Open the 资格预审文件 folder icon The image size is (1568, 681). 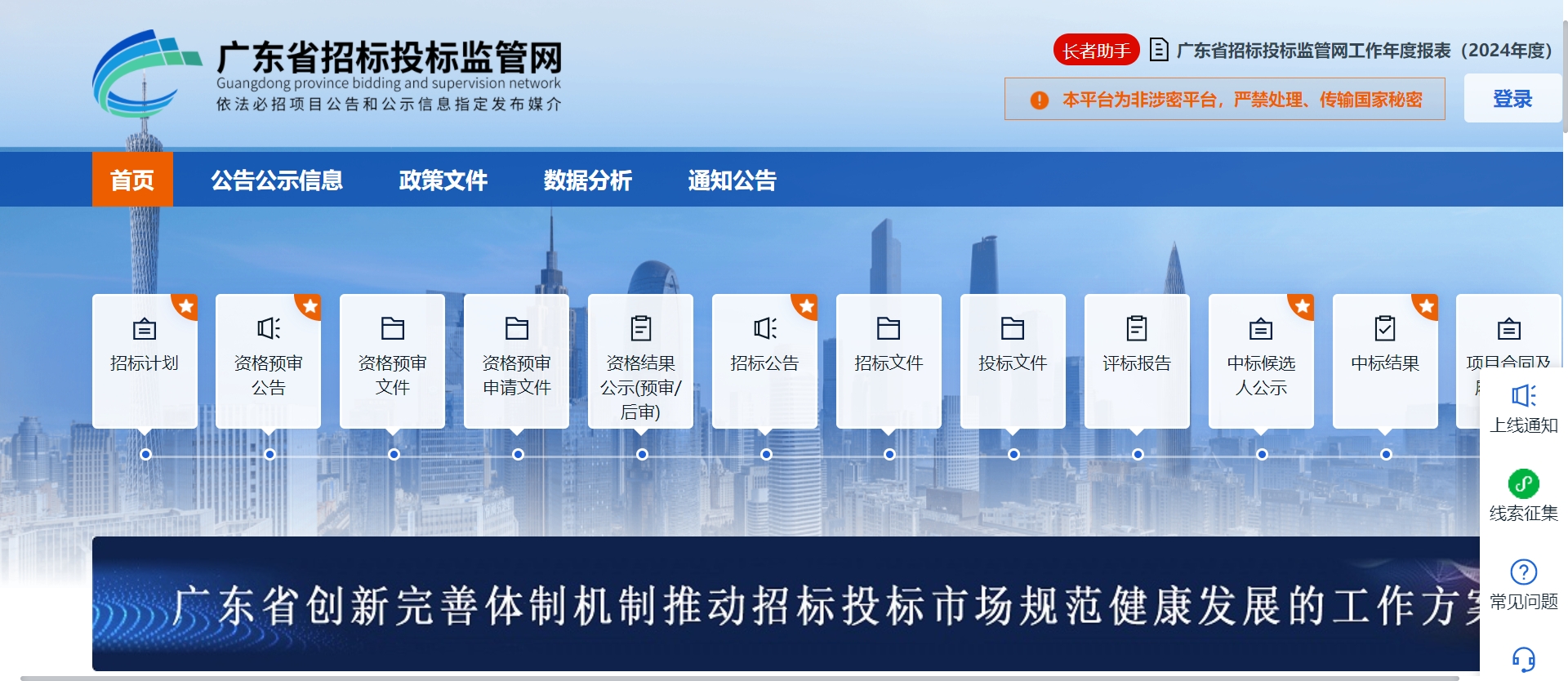393,328
